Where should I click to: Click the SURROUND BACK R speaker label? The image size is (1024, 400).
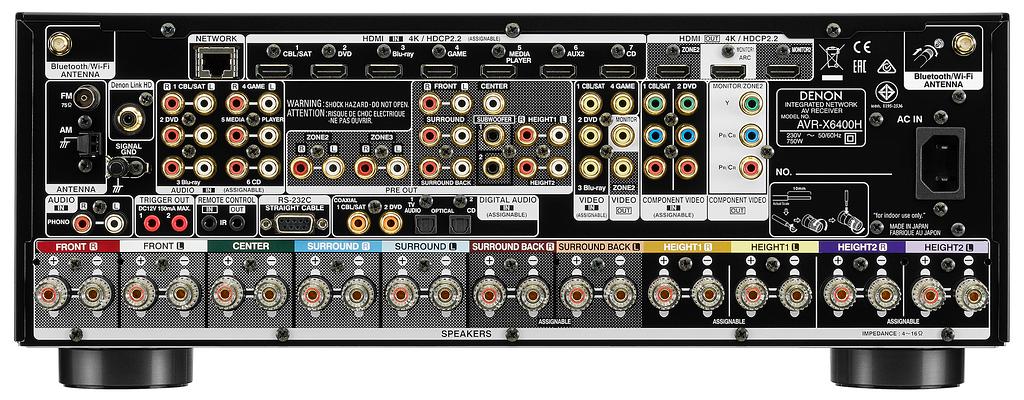click(x=512, y=246)
